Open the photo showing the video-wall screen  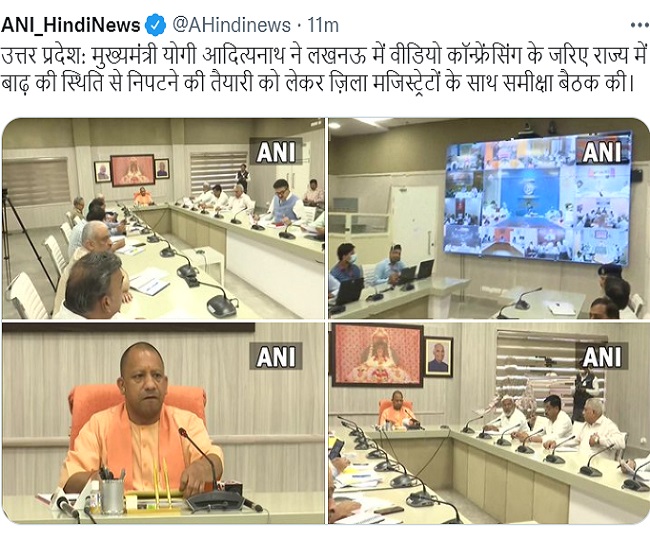(488, 218)
